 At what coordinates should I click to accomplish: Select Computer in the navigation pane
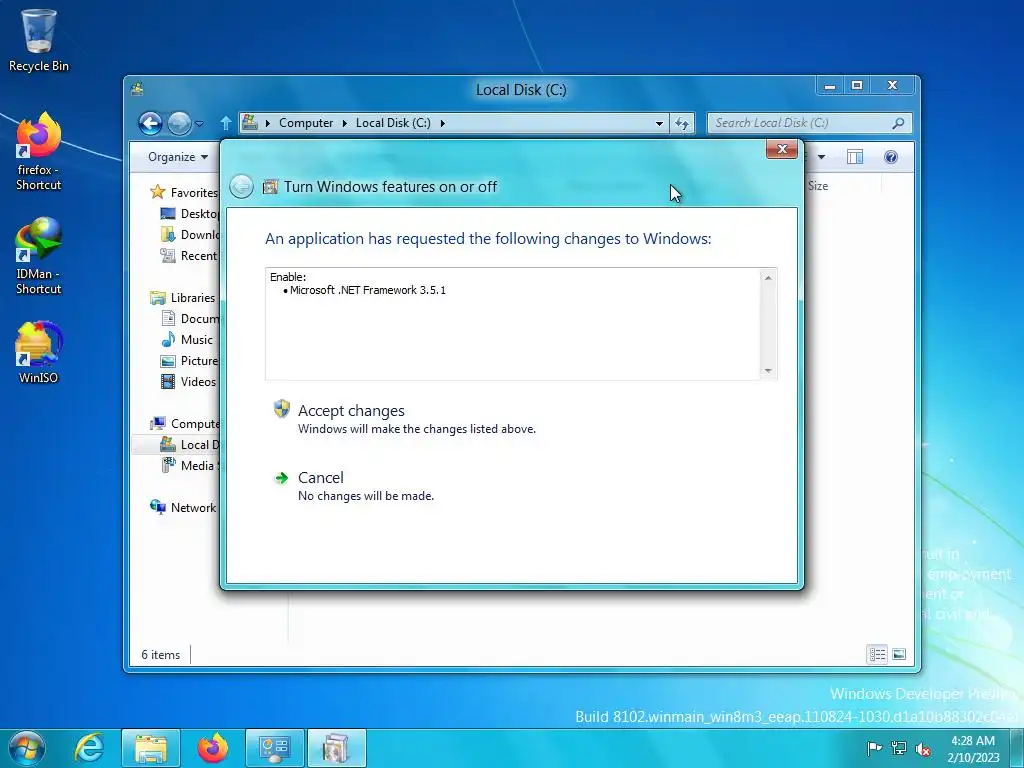click(185, 423)
